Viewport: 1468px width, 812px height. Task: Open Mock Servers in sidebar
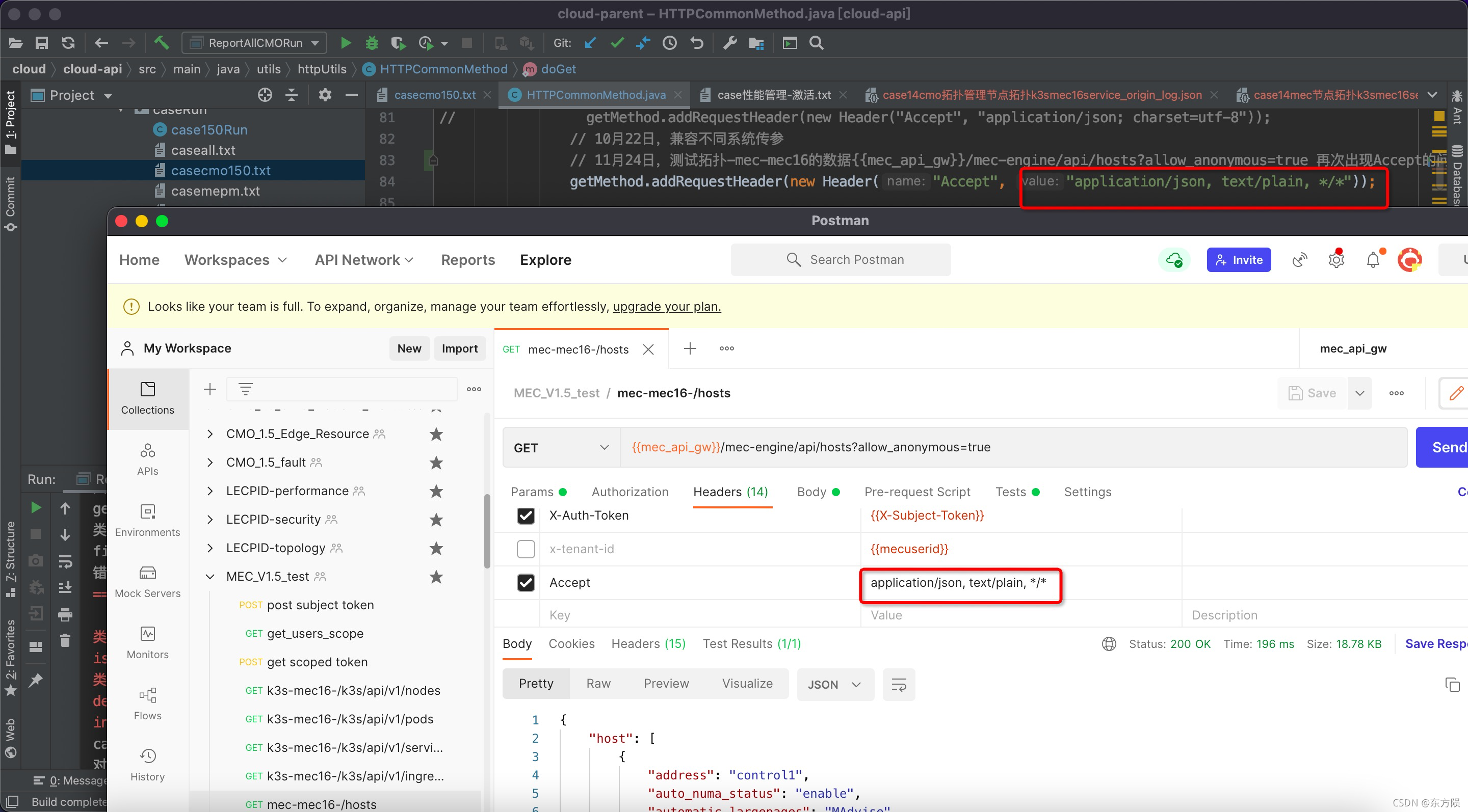coord(147,581)
